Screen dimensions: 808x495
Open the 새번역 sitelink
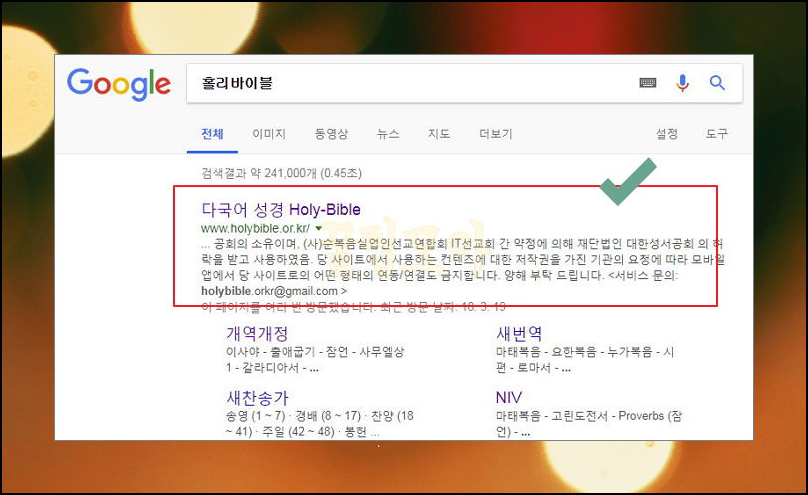(519, 334)
